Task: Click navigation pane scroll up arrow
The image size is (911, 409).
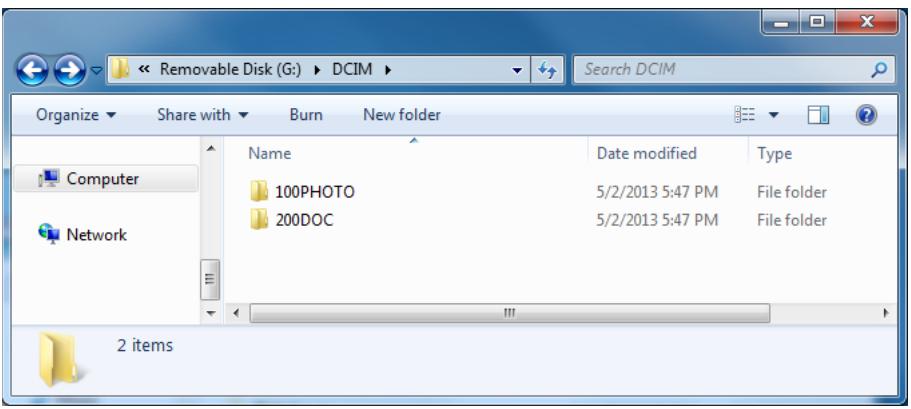Action: point(210,149)
